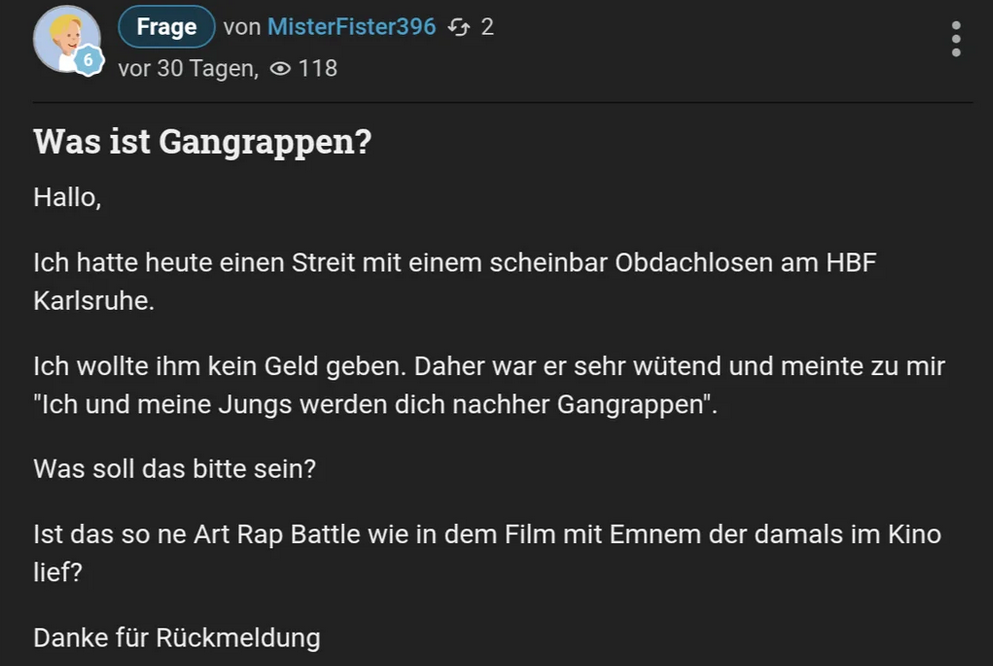
Task: Click the 118 view count
Action: tap(317, 69)
